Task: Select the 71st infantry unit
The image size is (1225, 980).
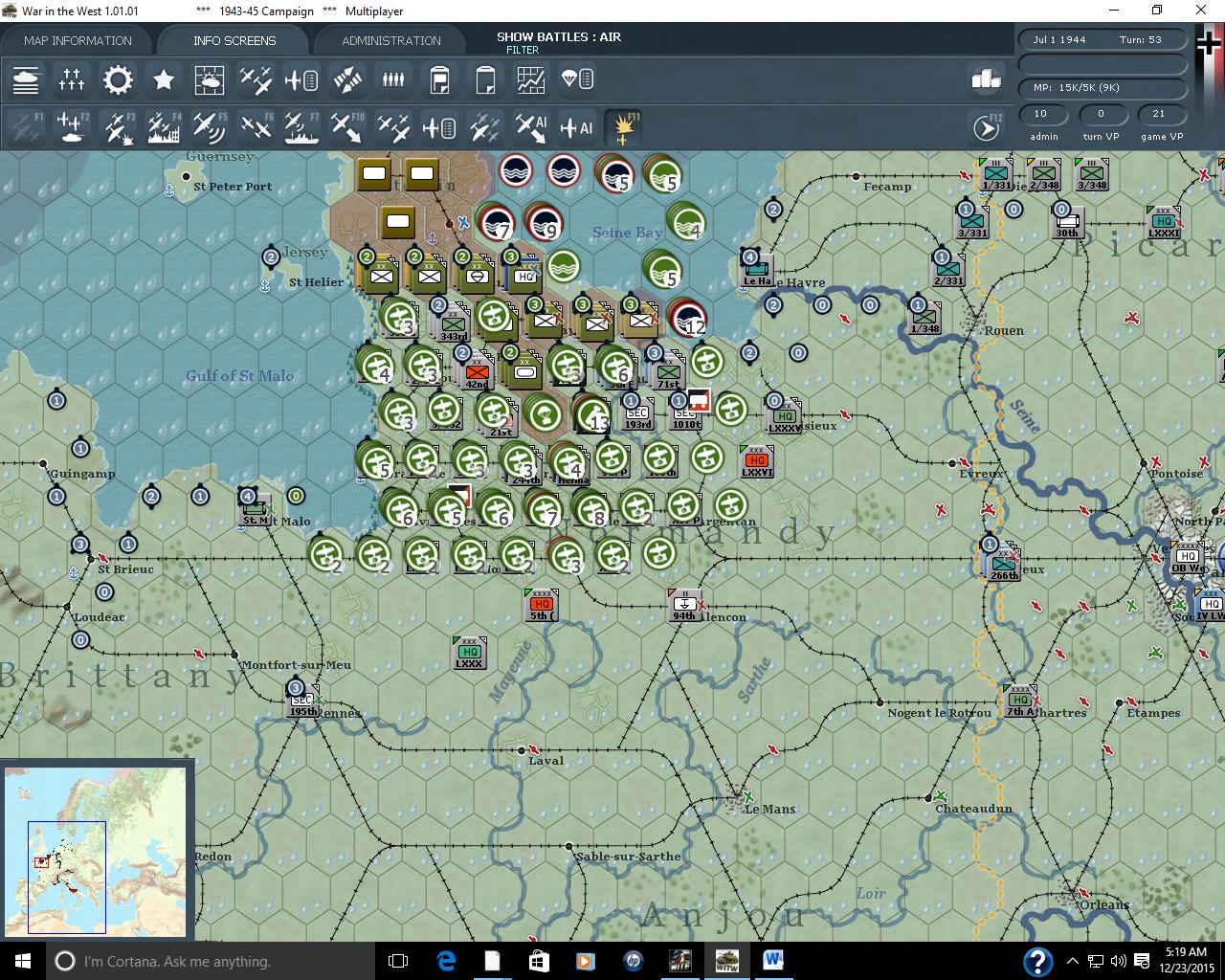Action: pos(669,371)
